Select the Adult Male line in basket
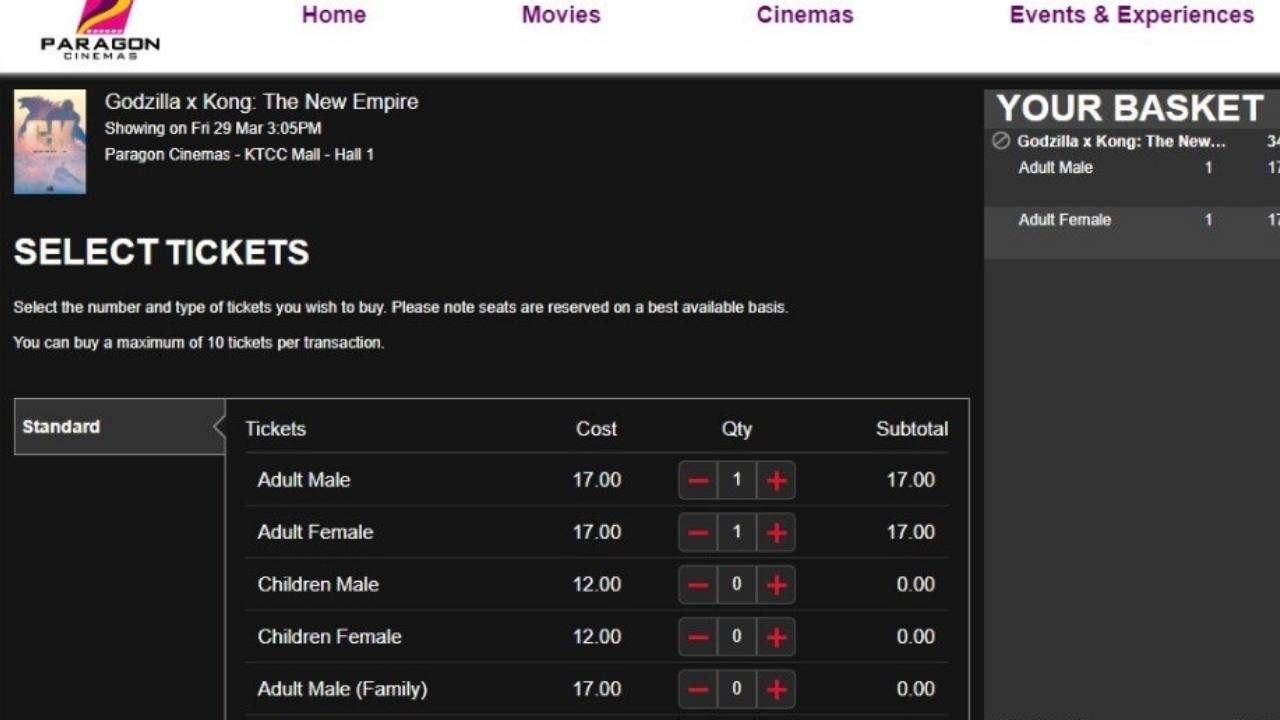The height and width of the screenshot is (720, 1280). point(1055,167)
